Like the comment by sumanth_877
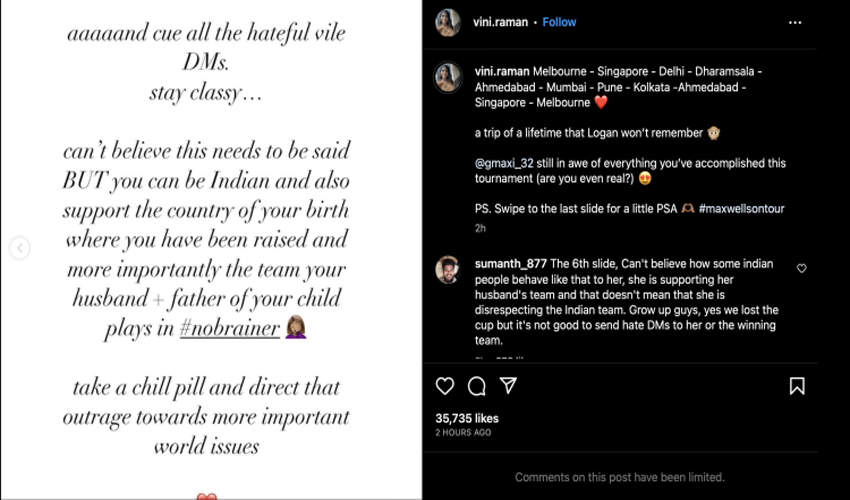The width and height of the screenshot is (850, 500). coord(802,268)
